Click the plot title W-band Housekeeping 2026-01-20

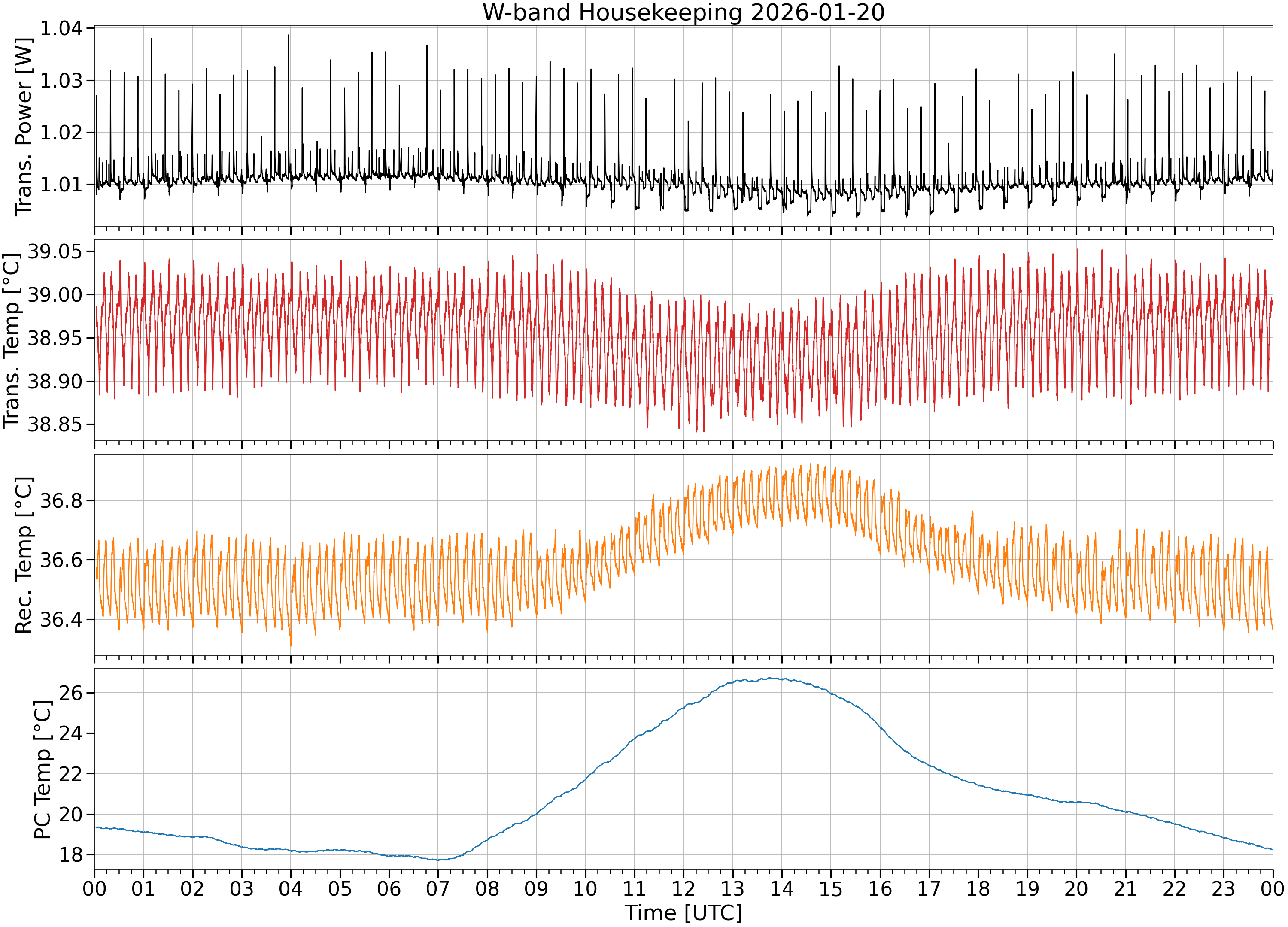683,12
